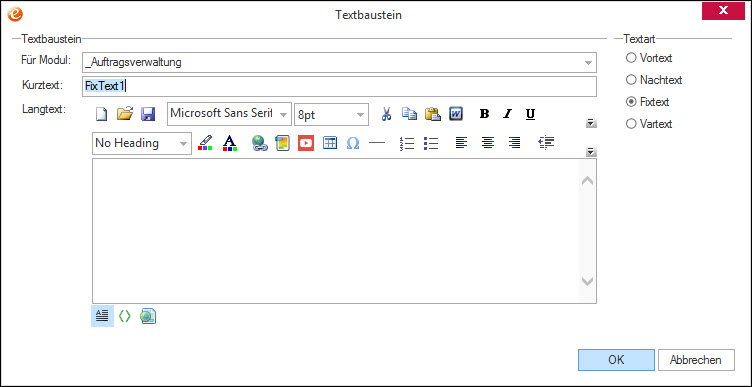
Task: Open the font size 8pt dropdown
Action: click(360, 114)
